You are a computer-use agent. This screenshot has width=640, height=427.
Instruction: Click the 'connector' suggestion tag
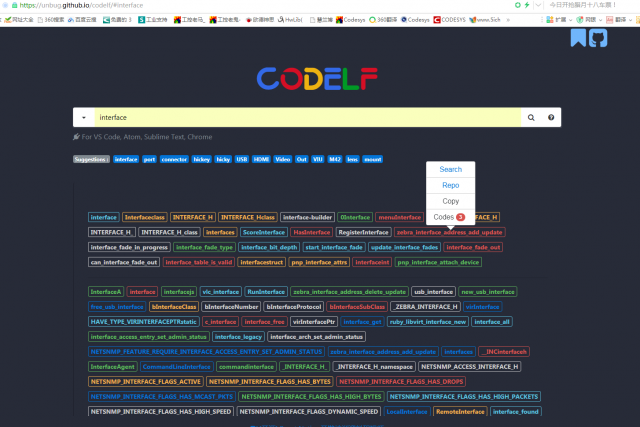[174, 159]
